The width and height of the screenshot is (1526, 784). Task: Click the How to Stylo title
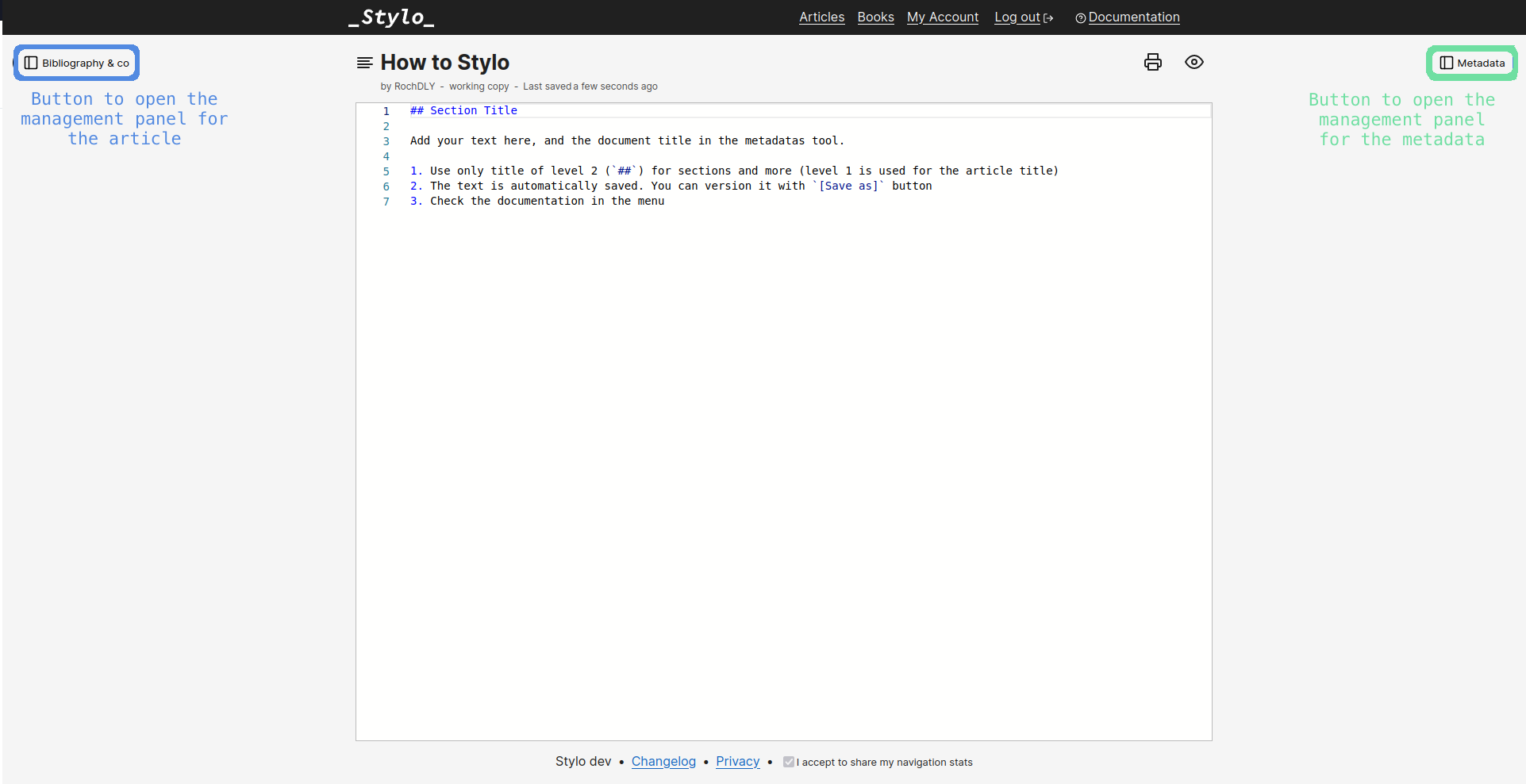point(445,62)
